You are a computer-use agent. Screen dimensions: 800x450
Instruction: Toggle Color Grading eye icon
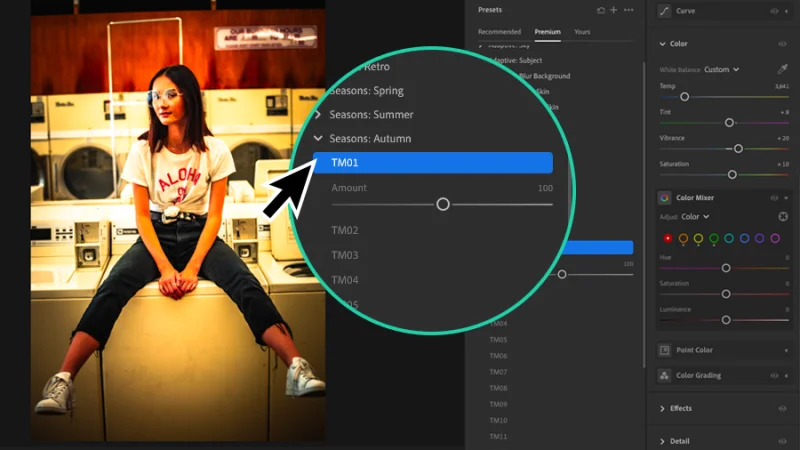pyautogui.click(x=774, y=376)
